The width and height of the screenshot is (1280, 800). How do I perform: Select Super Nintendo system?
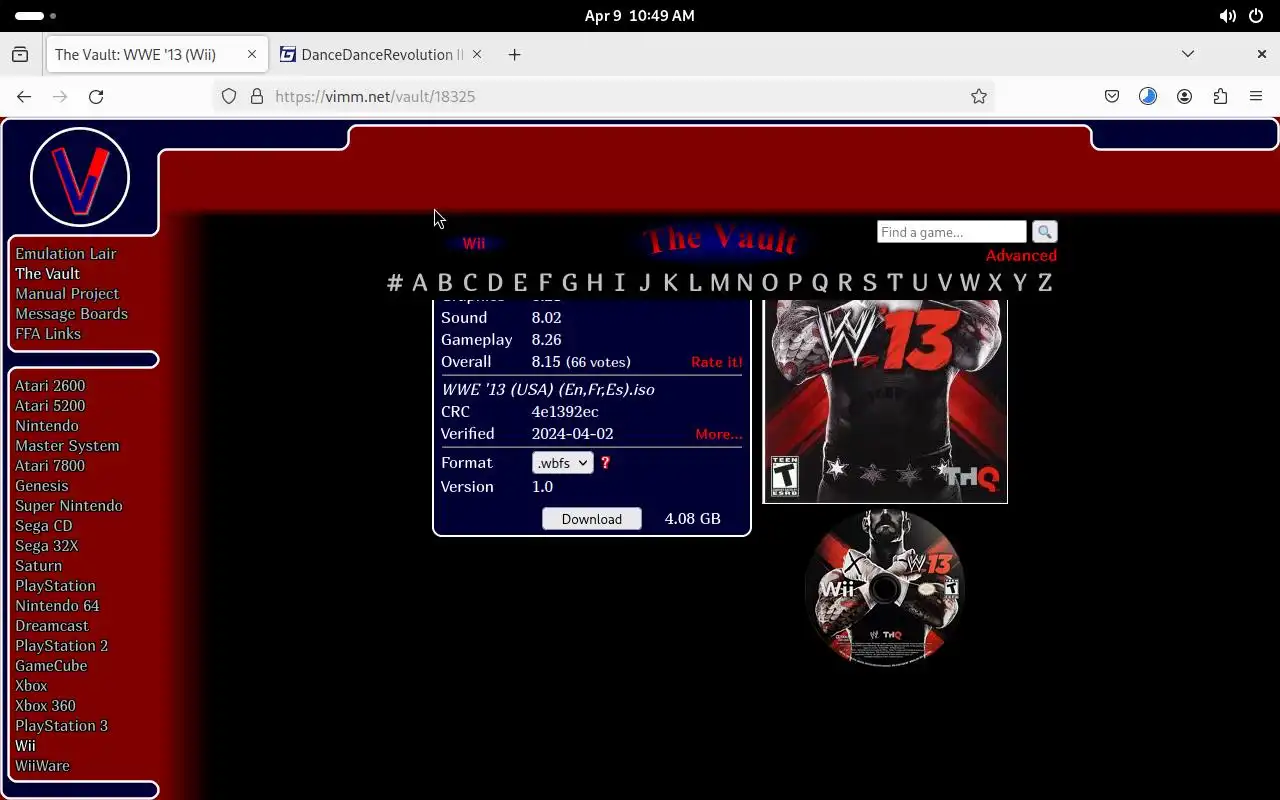pos(69,506)
